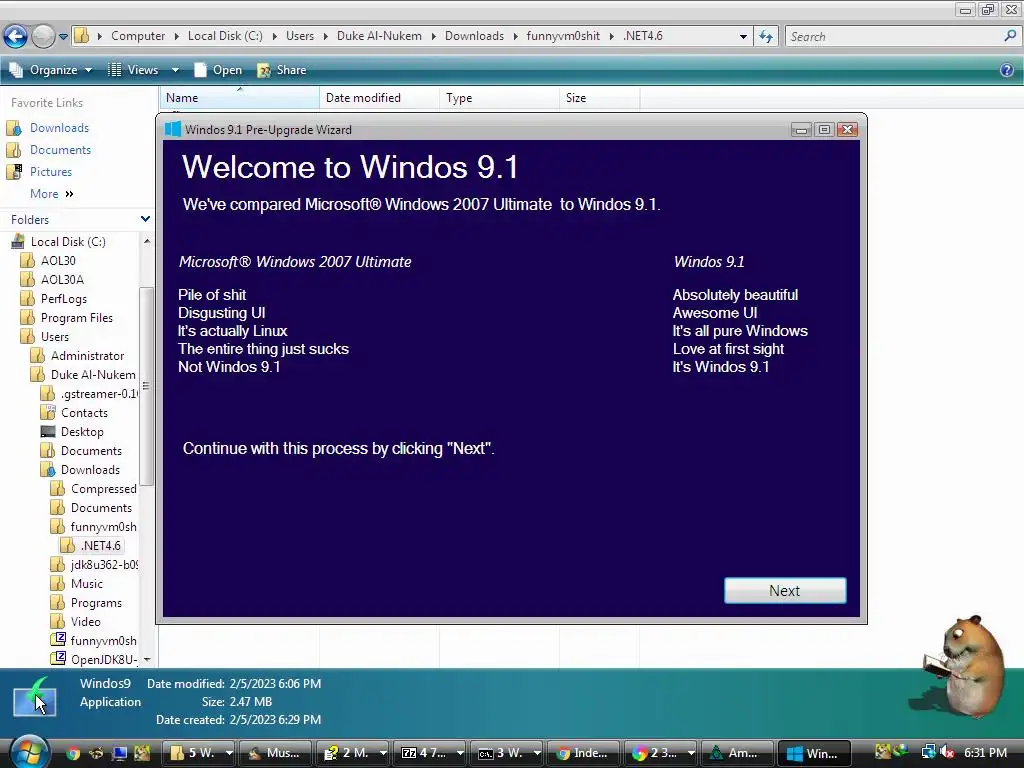Screen dimensions: 1024x768
Task: Click the Forward navigation arrow in Explorer
Action: coord(43,36)
